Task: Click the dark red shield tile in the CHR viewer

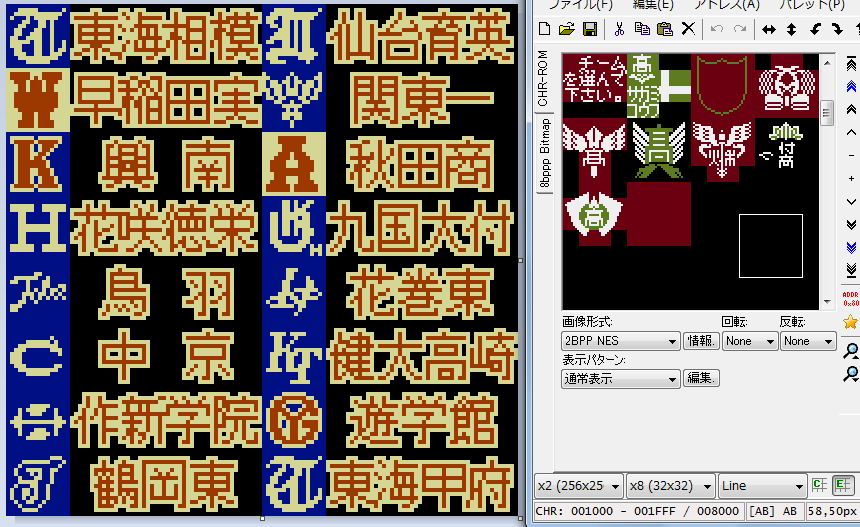Action: 722,86
